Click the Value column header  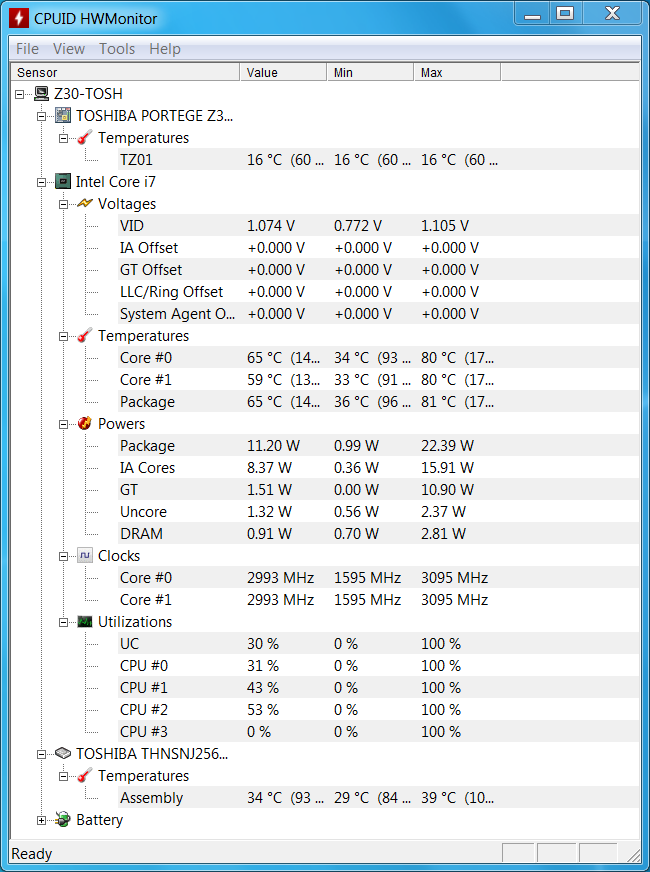pyautogui.click(x=283, y=72)
